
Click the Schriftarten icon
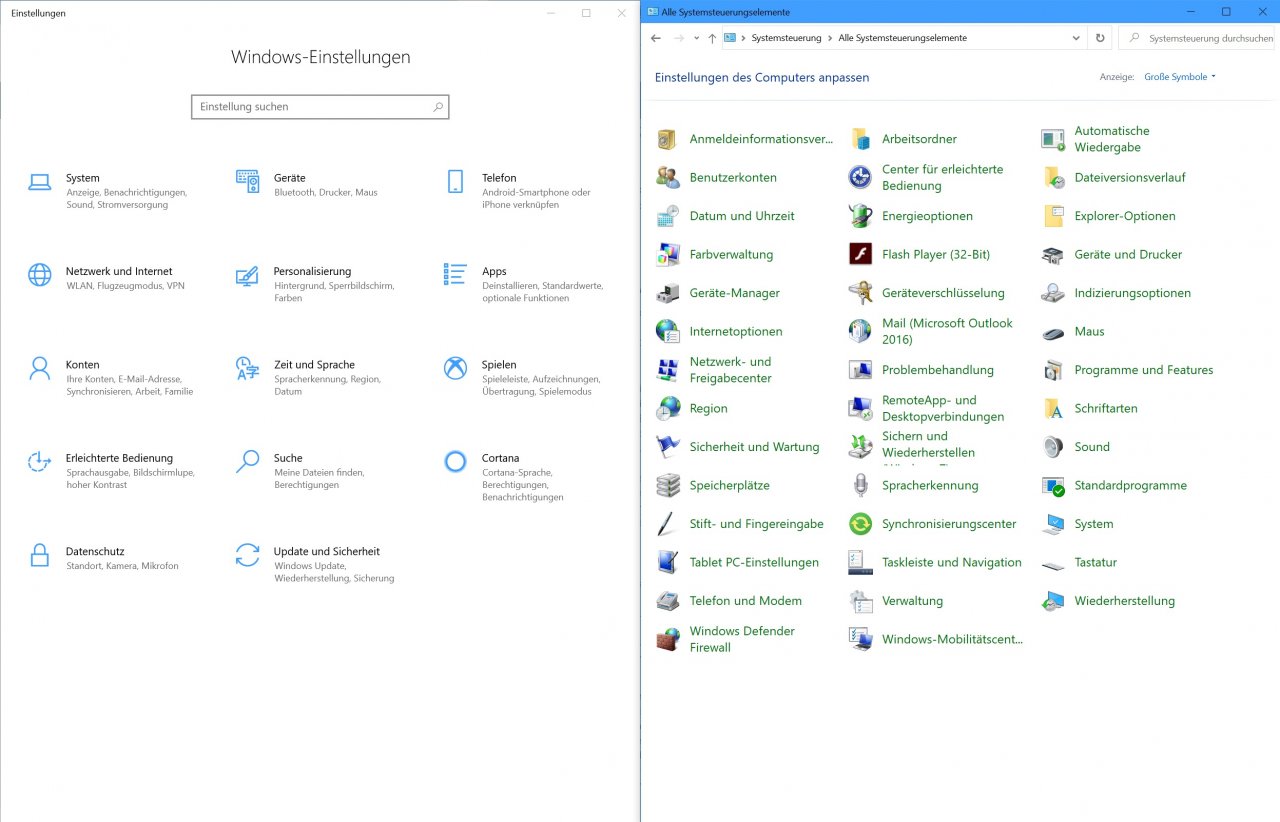[x=1053, y=408]
